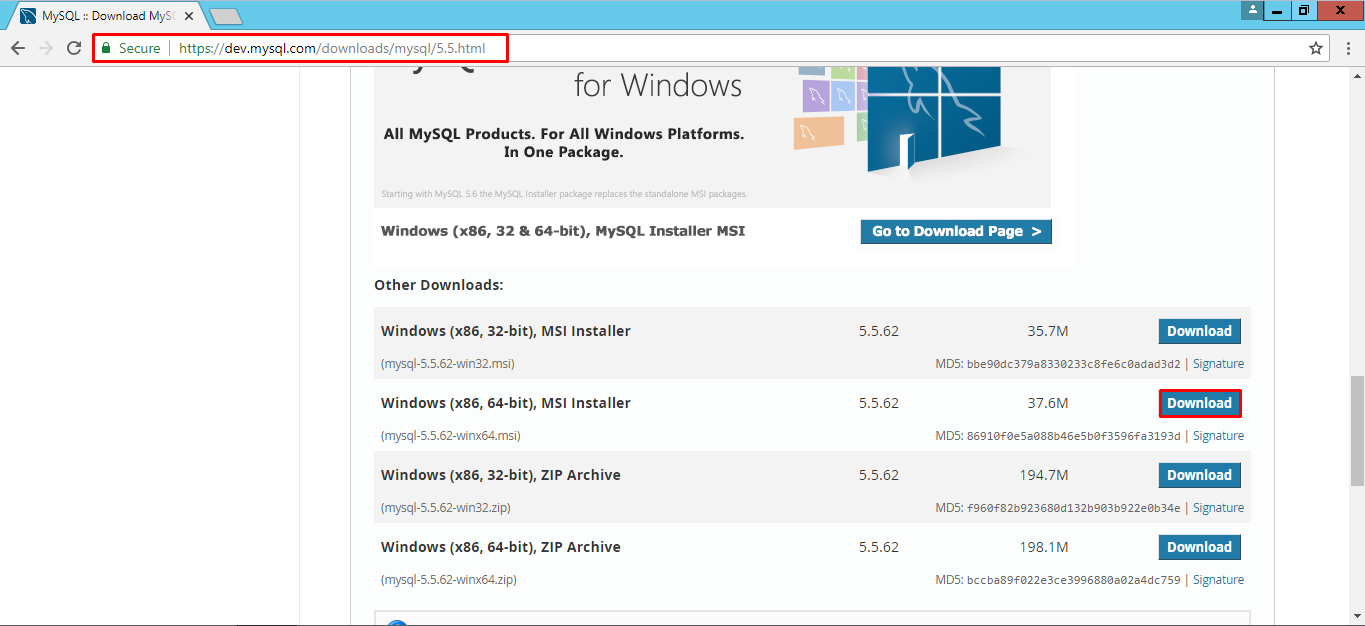Viewport: 1365px width, 626px height.
Task: Click MD5 hash f960f82b923680d132b903b922e0b34e
Action: [x=1073, y=508]
